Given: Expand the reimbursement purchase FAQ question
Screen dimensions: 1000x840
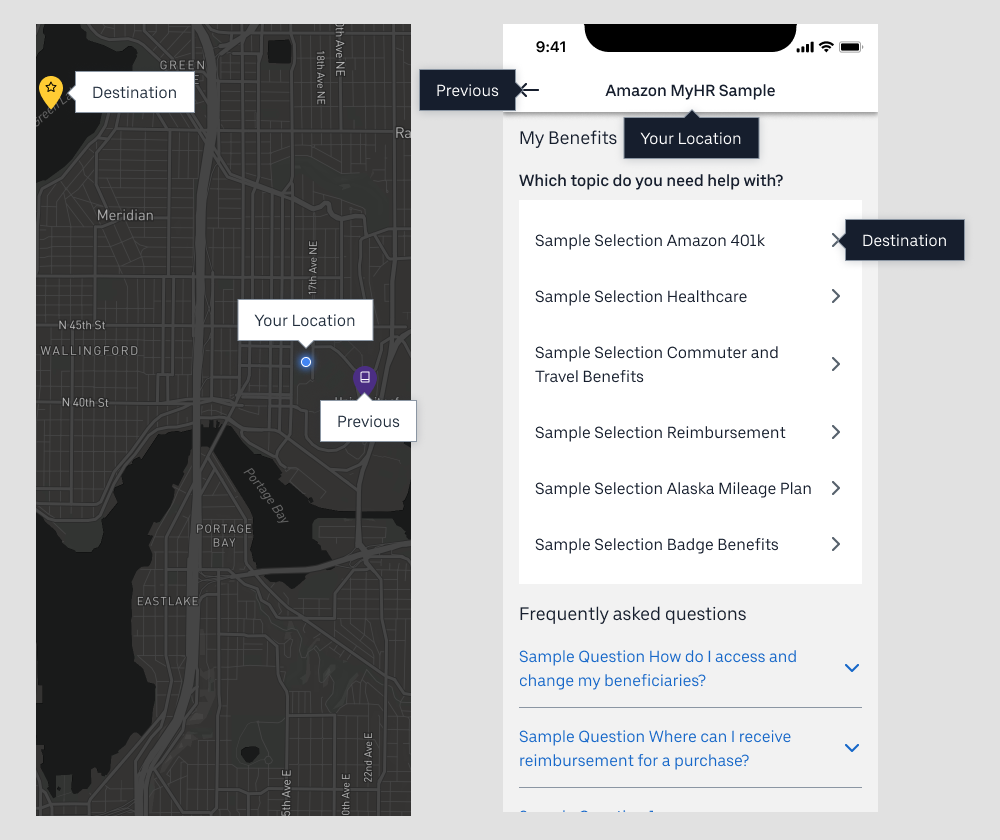Looking at the screenshot, I should 852,747.
